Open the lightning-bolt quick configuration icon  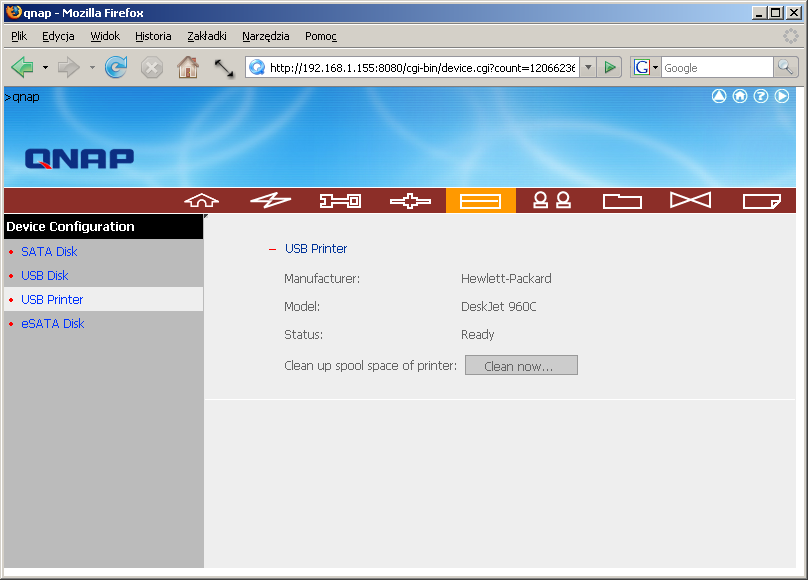271,200
